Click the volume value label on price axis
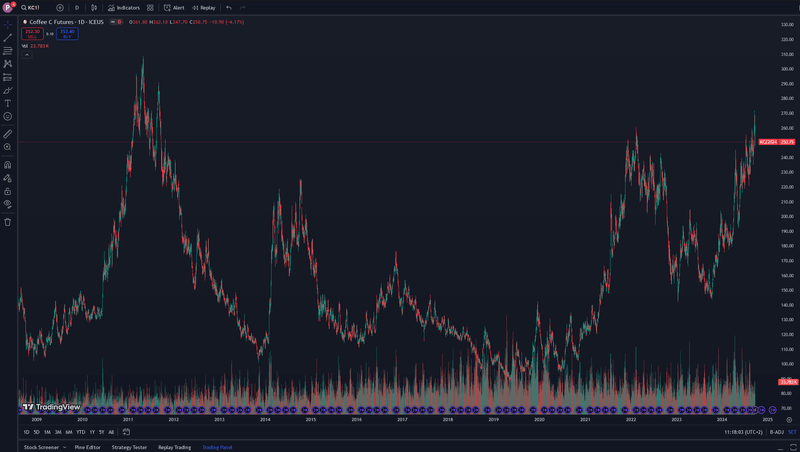 [x=788, y=382]
